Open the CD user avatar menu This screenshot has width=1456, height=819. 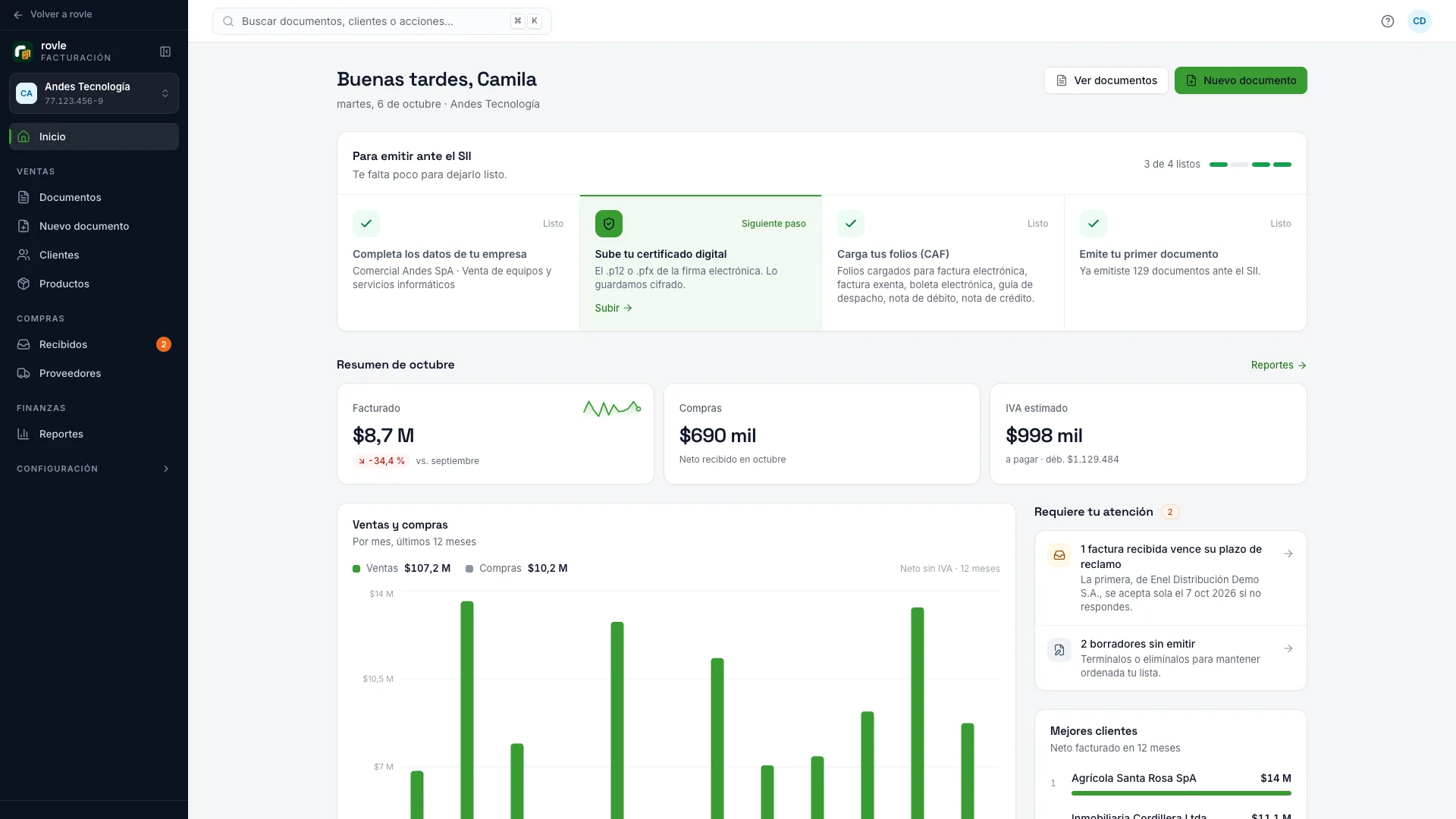click(x=1420, y=21)
